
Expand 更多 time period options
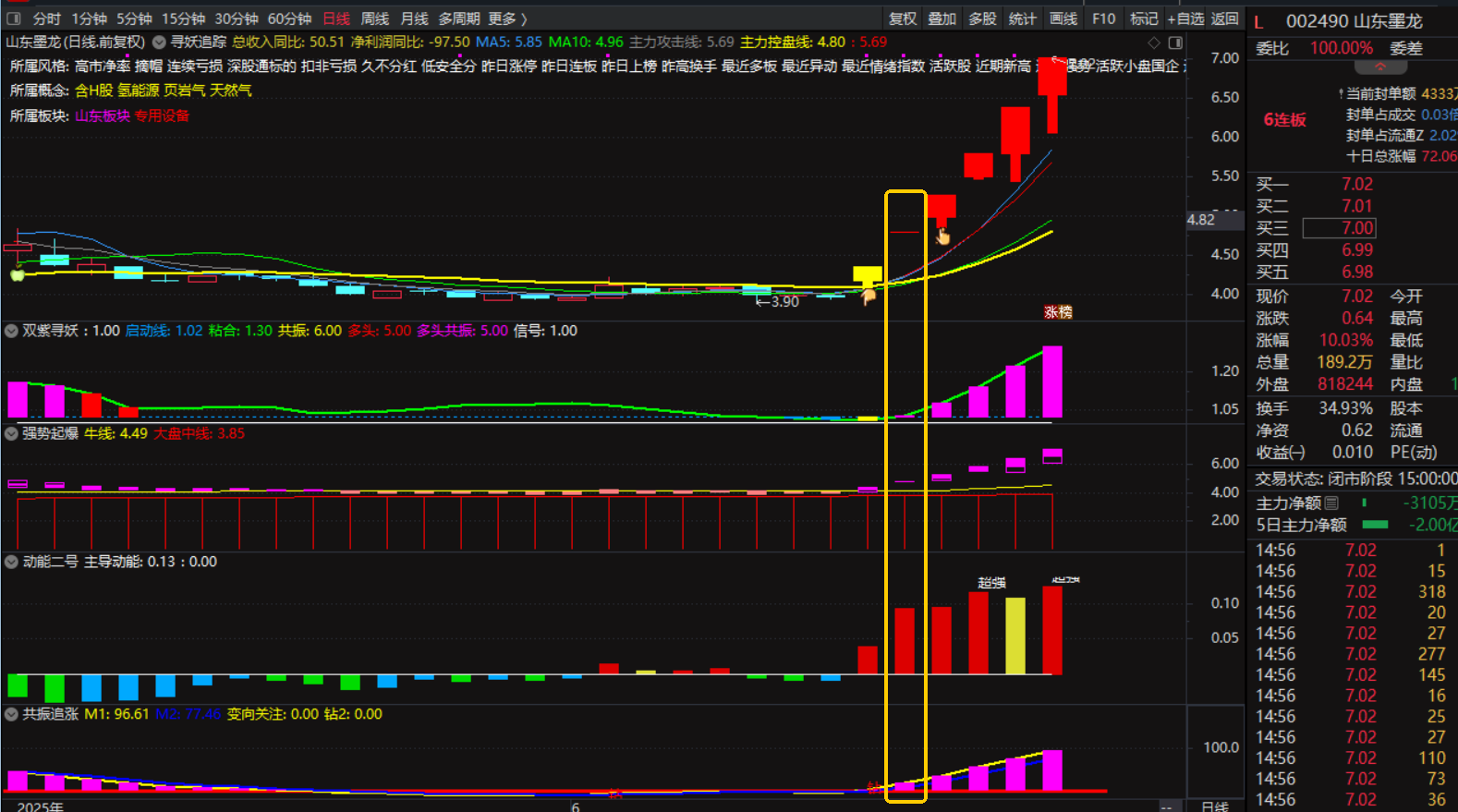pos(507,18)
